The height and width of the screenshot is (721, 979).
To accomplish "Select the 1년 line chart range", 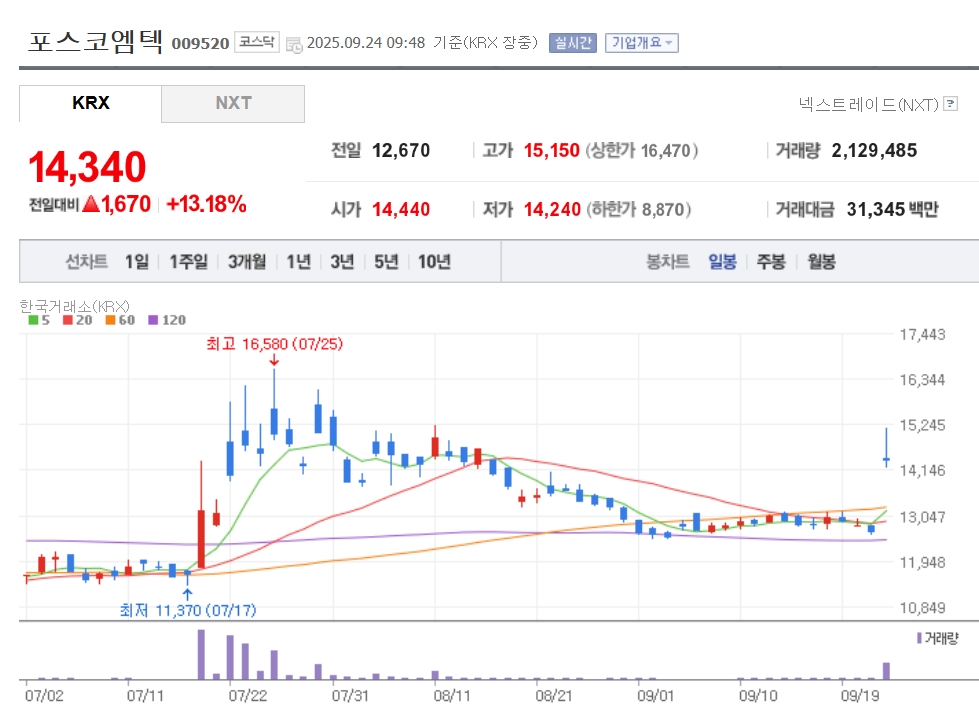I will [298, 262].
